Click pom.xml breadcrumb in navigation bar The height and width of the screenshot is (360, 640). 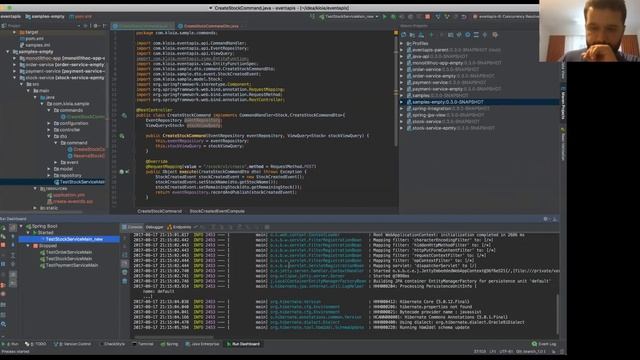(81, 17)
